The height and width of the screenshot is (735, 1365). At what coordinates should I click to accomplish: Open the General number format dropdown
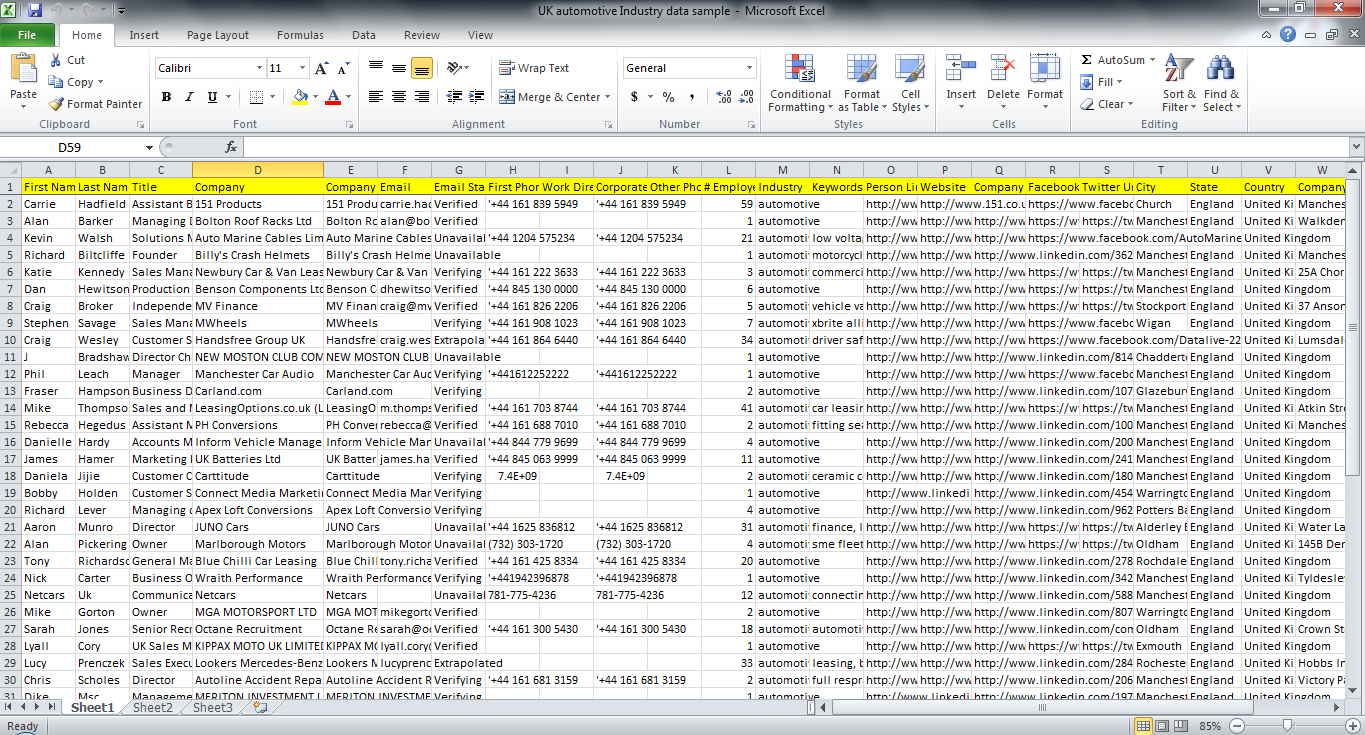pos(749,68)
